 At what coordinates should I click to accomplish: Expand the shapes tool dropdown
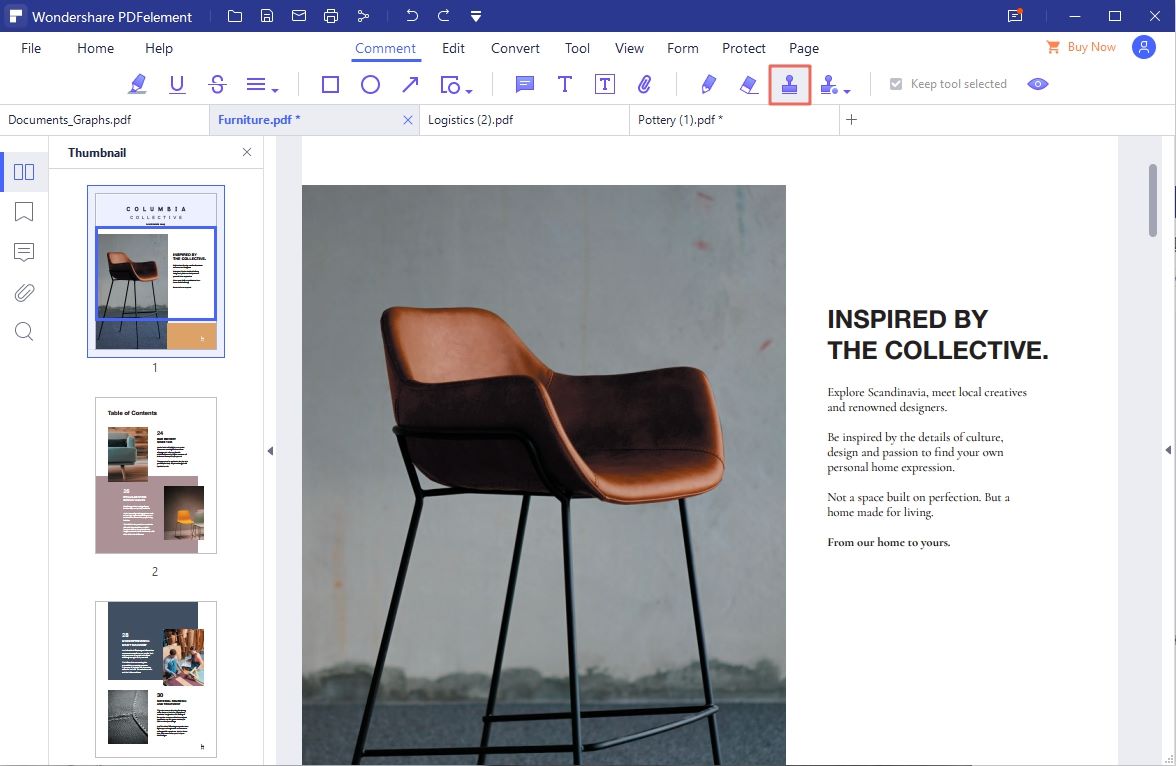[468, 90]
